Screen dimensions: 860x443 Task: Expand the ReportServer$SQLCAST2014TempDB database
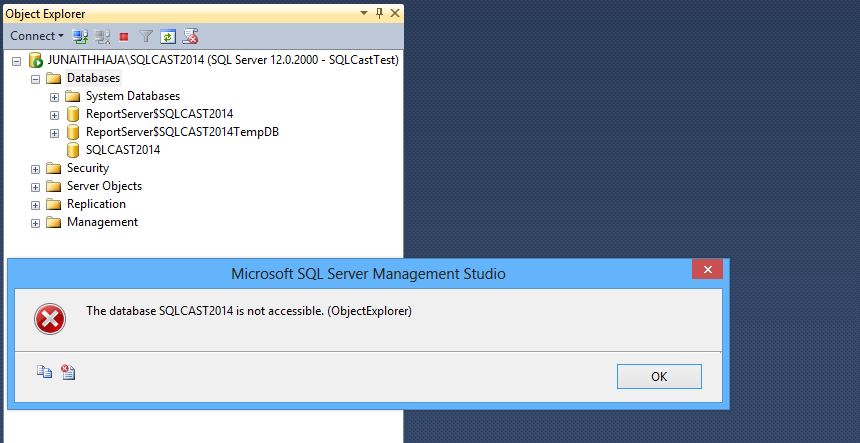54,133
